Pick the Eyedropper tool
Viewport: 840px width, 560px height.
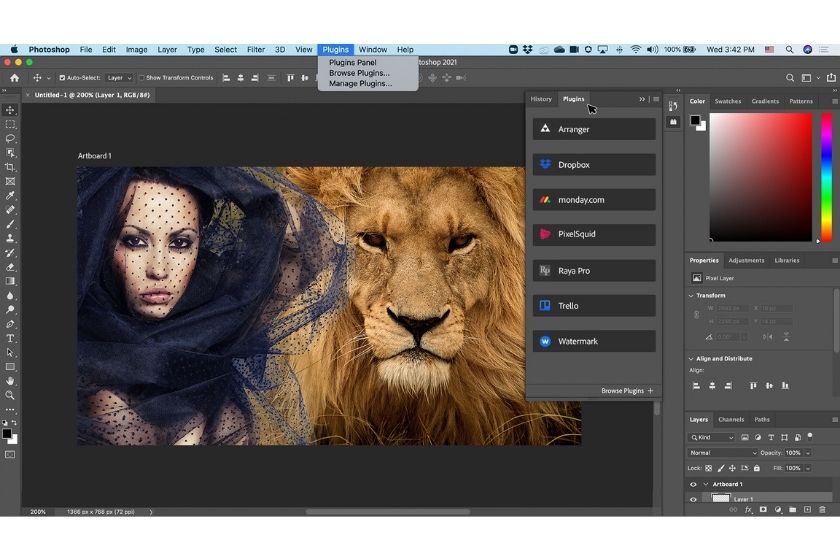tap(11, 196)
